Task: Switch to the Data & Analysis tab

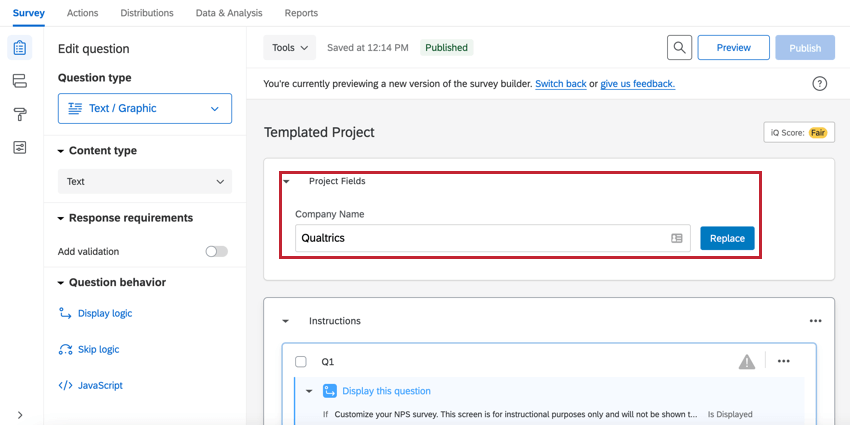Action: 229,13
